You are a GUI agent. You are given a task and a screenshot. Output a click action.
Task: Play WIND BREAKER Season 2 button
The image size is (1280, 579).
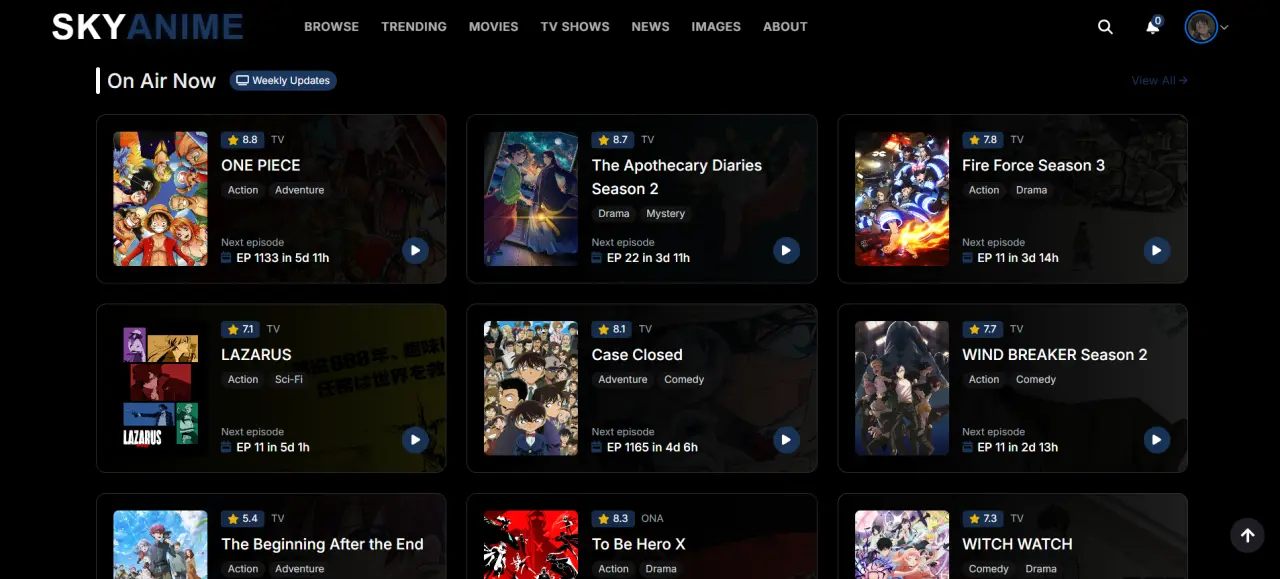pyautogui.click(x=1156, y=440)
